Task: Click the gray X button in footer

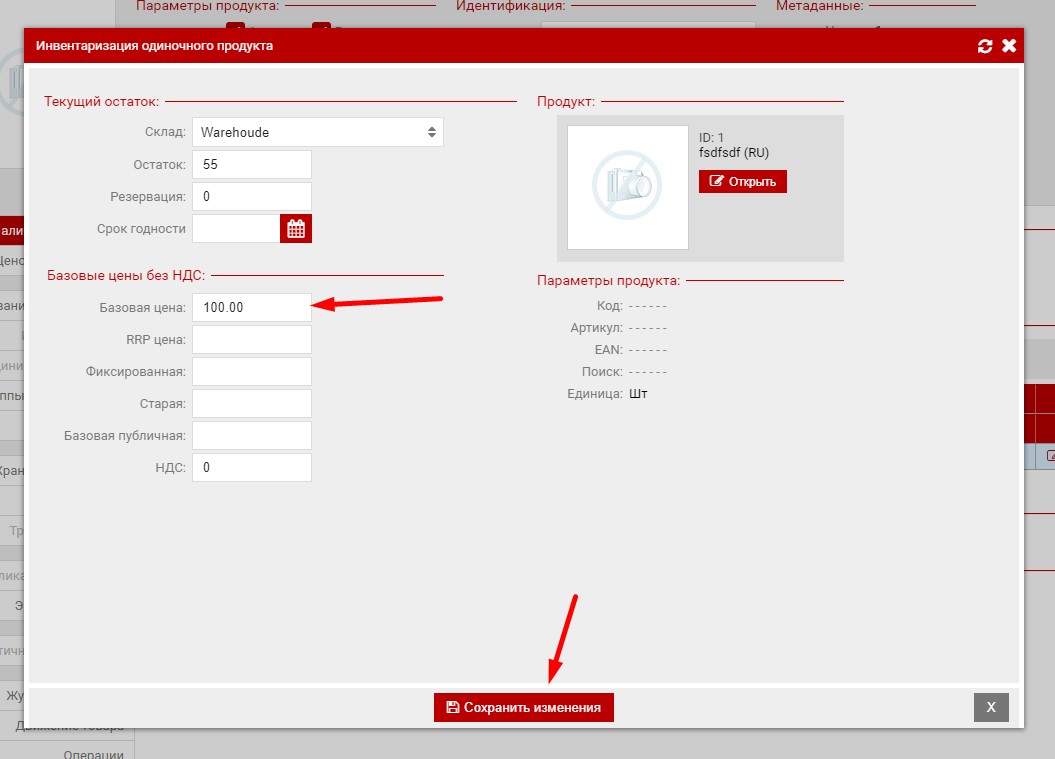Action: coord(991,707)
